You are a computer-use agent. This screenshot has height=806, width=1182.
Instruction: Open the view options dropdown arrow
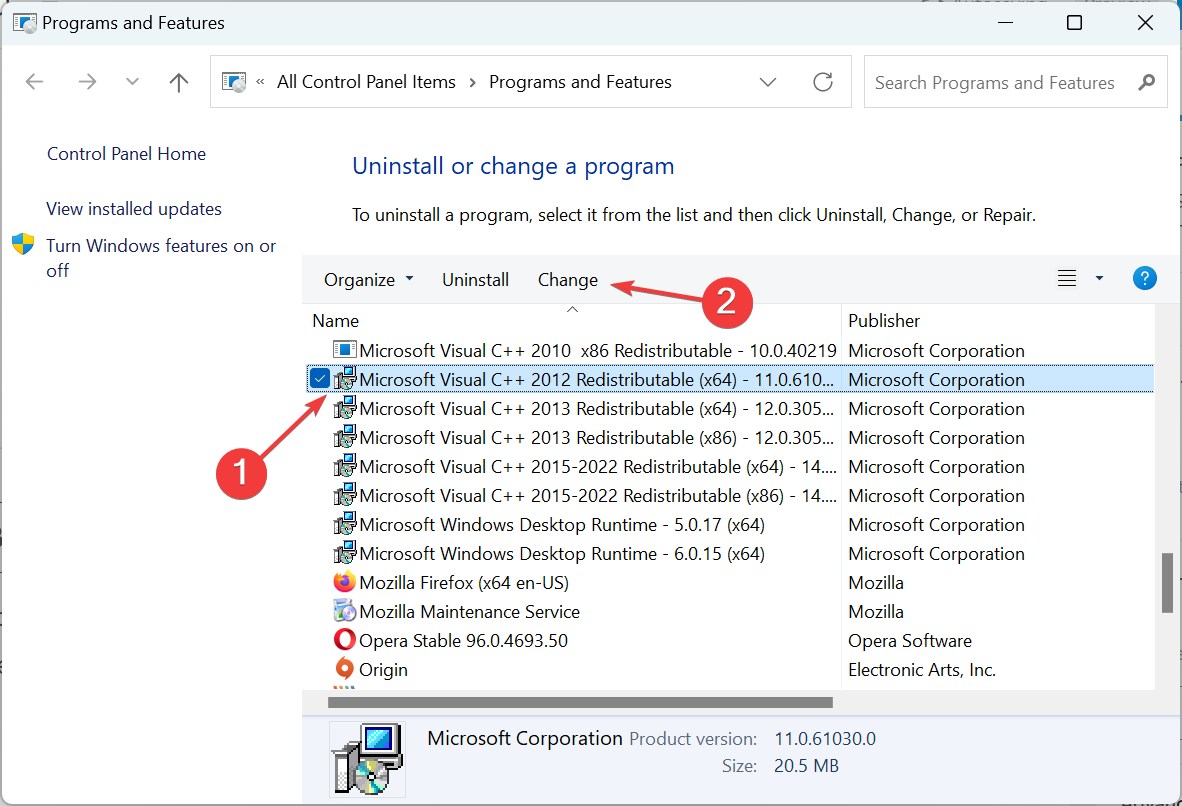(x=1099, y=278)
